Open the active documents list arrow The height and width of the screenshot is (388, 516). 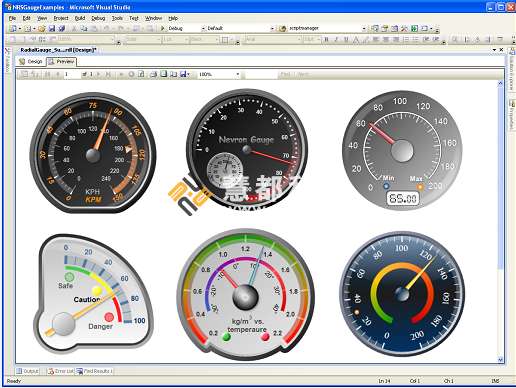click(494, 50)
